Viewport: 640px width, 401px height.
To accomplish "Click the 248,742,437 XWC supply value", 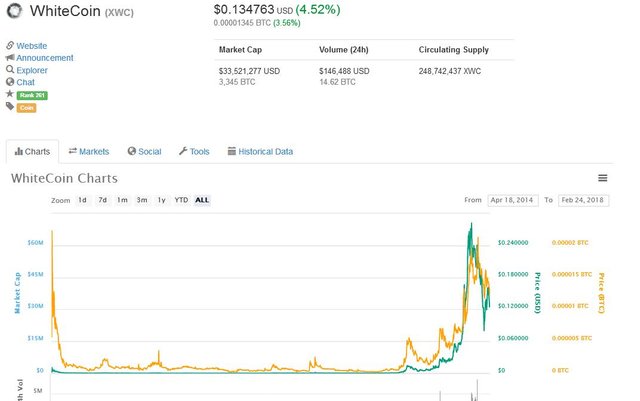I will (450, 71).
